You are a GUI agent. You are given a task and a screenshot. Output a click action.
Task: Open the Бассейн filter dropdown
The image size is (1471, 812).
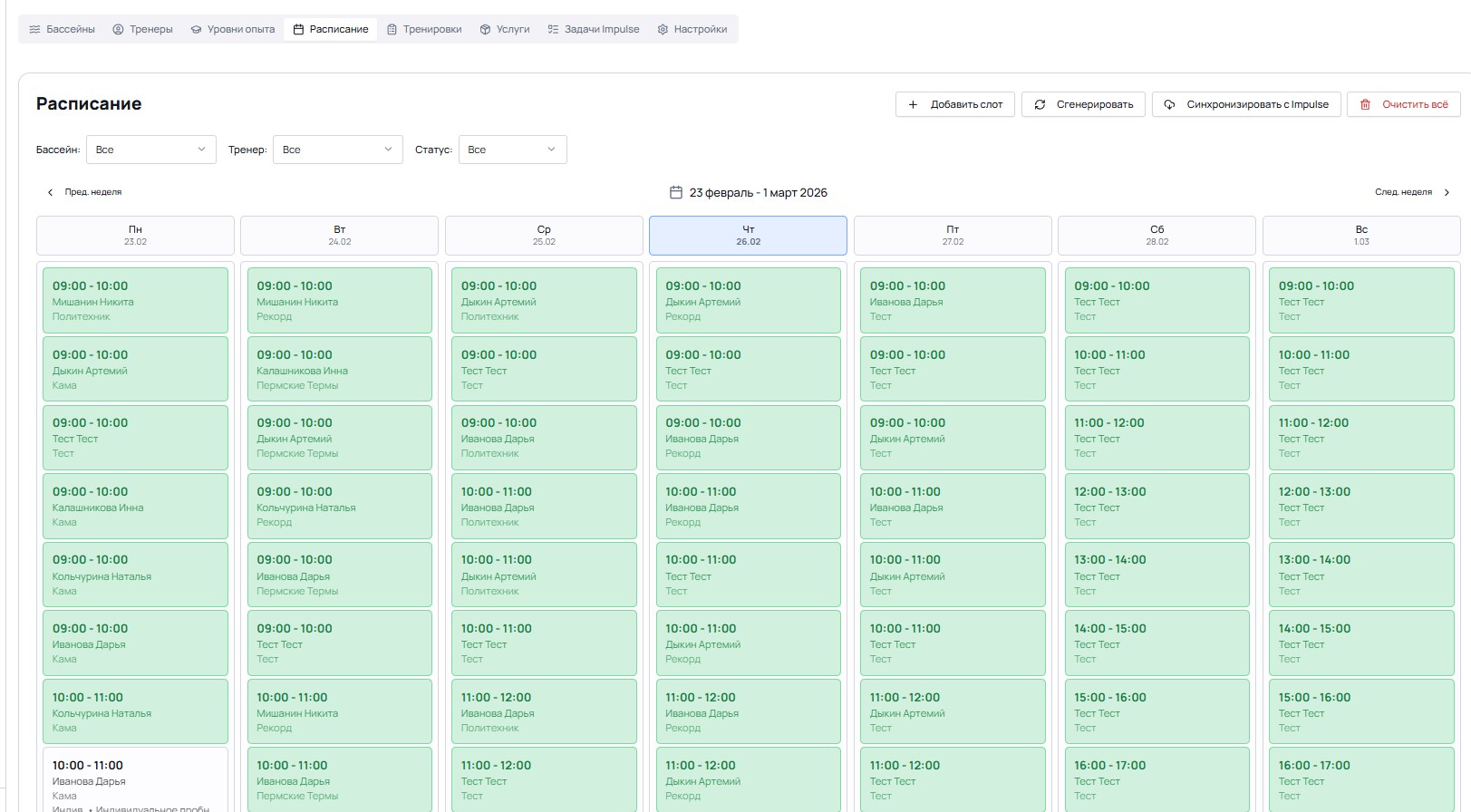point(150,150)
